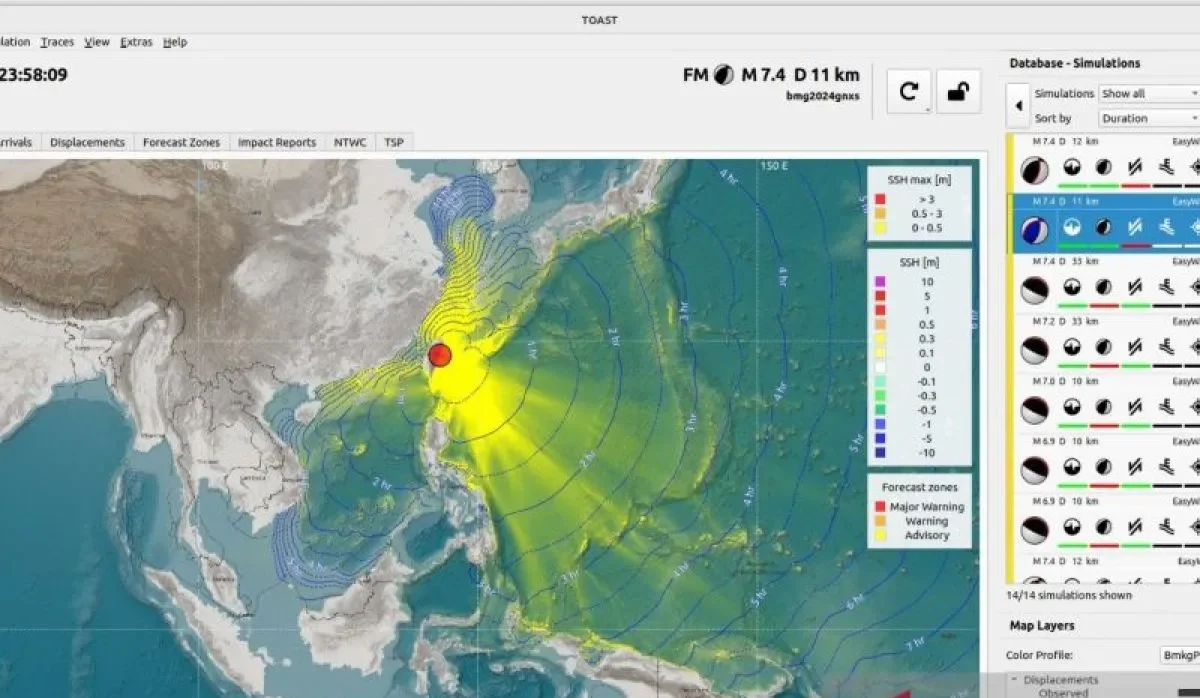Collapse the Database panel with left arrow

click(1018, 105)
